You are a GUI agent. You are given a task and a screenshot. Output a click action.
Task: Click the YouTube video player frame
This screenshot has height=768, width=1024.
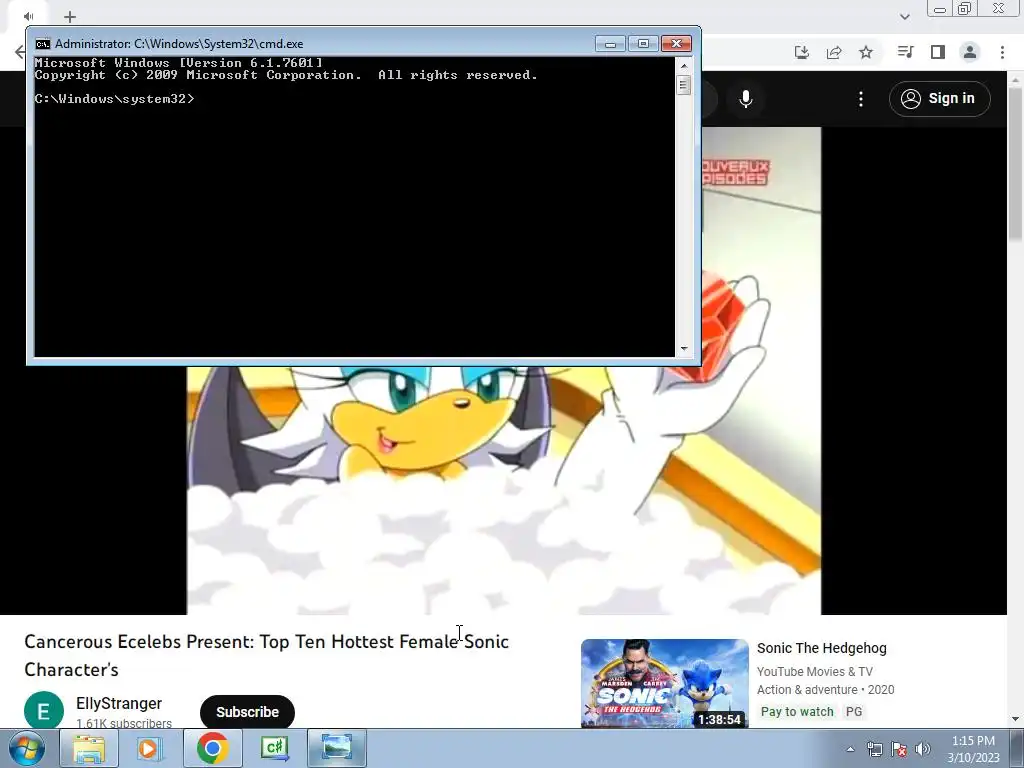click(504, 490)
